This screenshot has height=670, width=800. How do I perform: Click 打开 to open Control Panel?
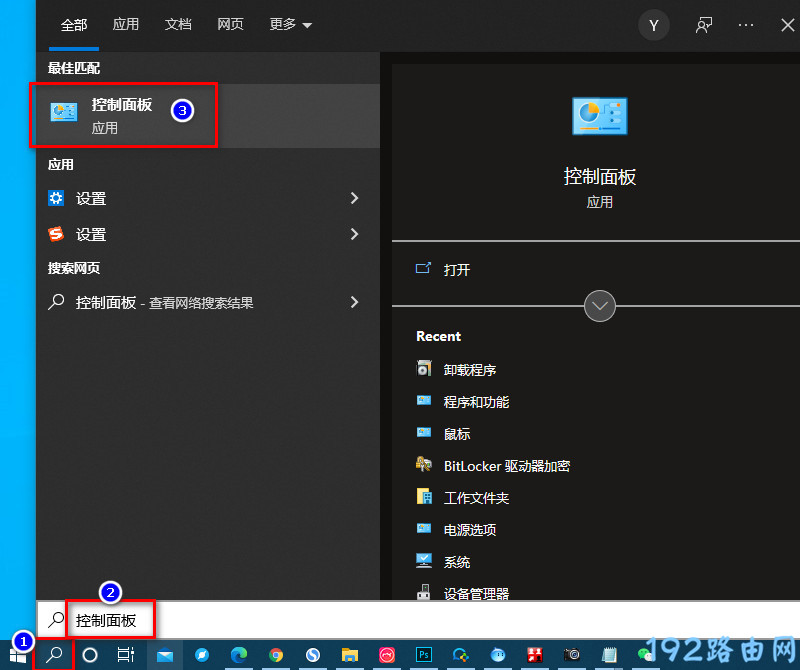pos(457,270)
